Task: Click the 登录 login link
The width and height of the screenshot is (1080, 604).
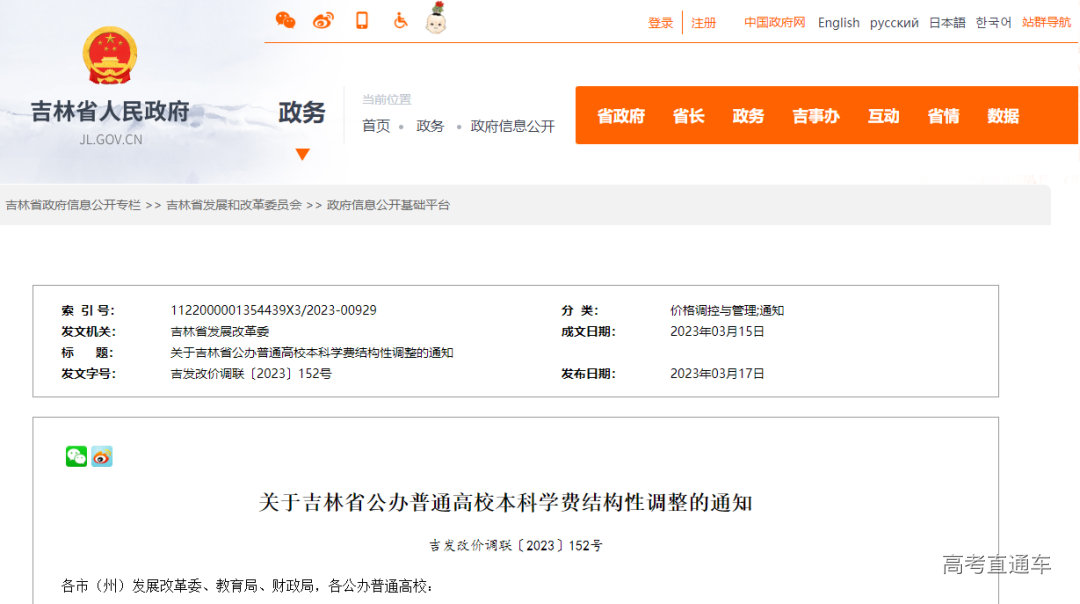Action: coord(659,22)
